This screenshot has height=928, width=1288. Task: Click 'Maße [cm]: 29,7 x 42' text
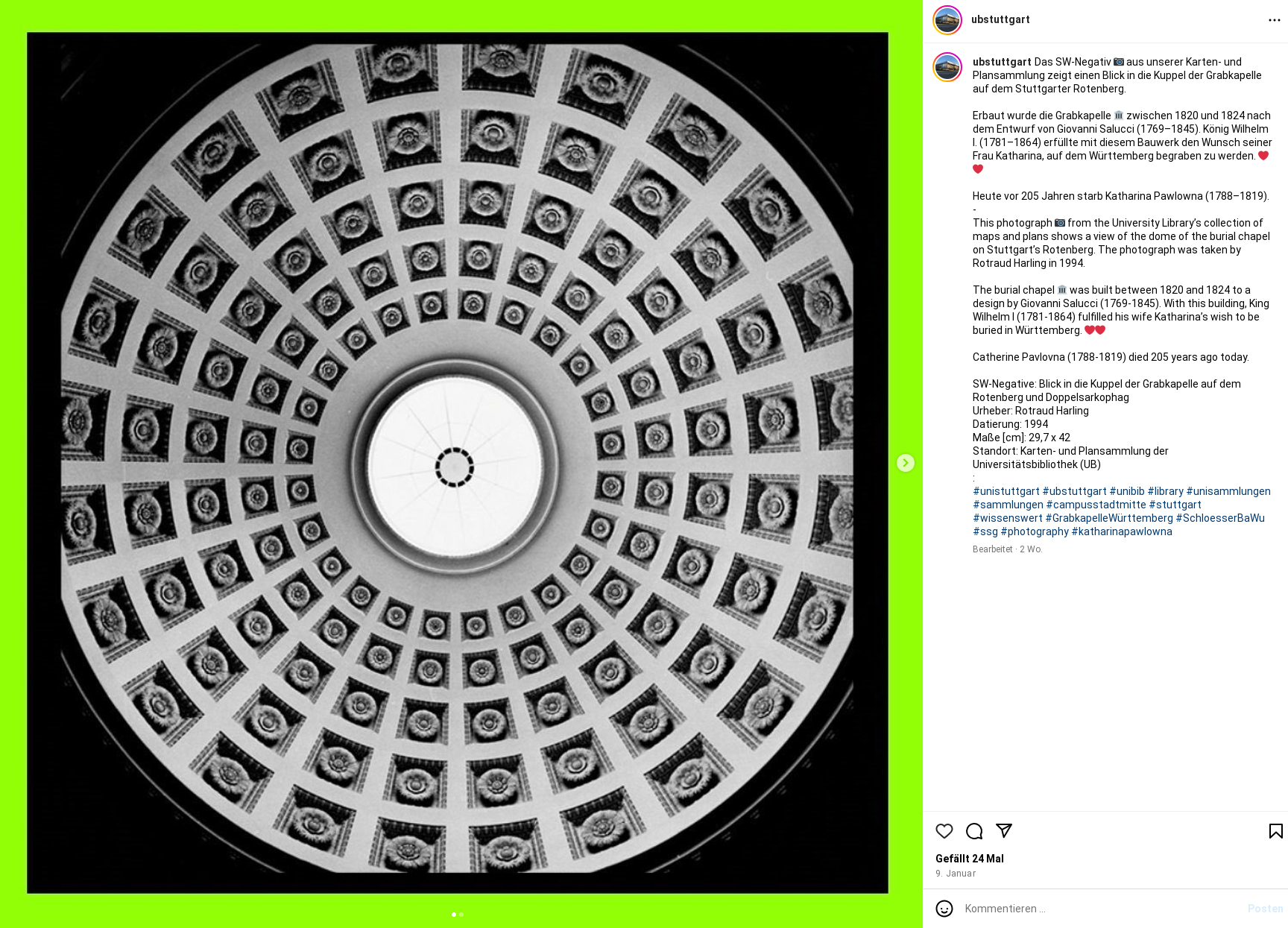pyautogui.click(x=1021, y=438)
